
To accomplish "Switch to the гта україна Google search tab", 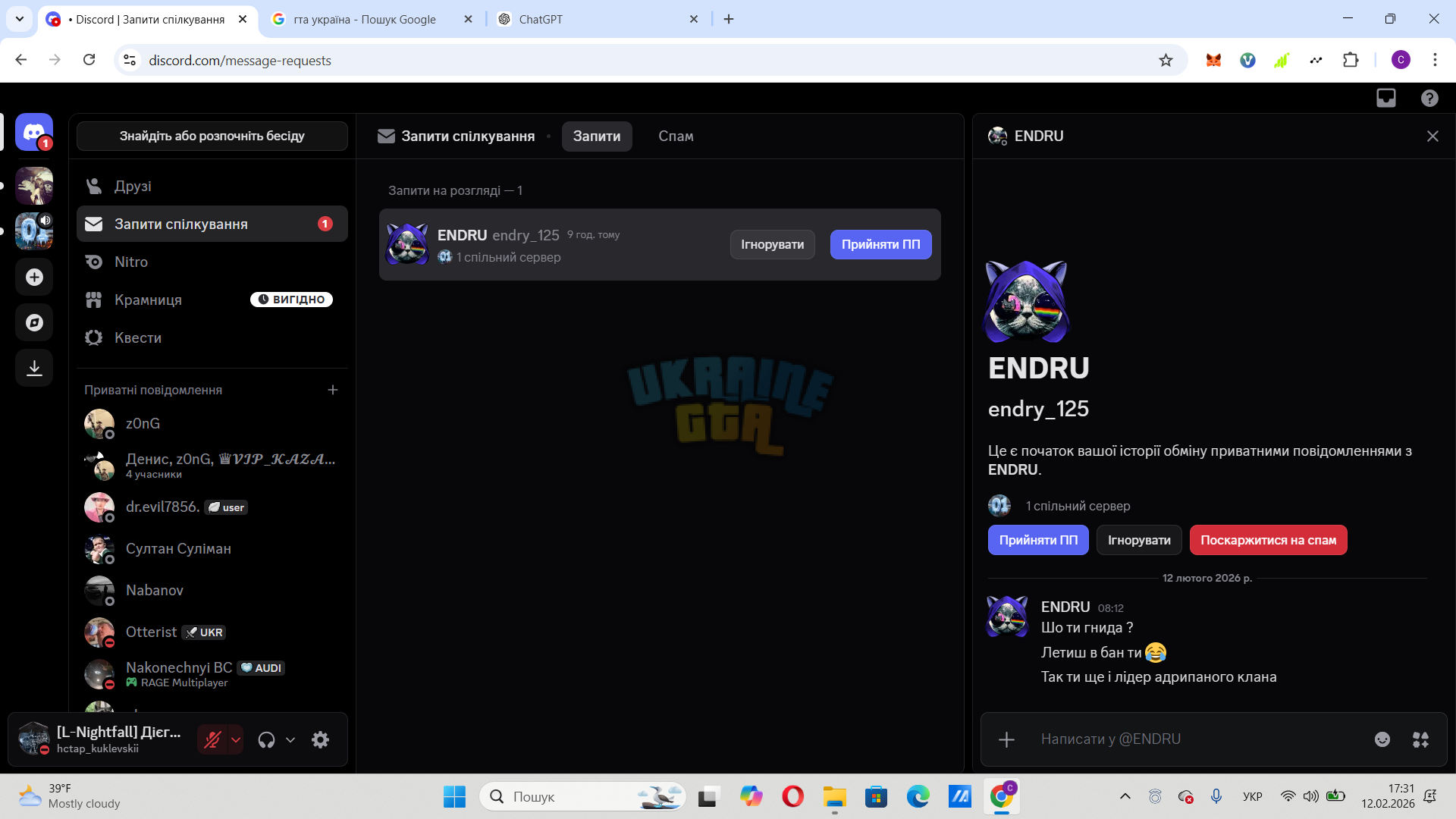I will coord(372,20).
